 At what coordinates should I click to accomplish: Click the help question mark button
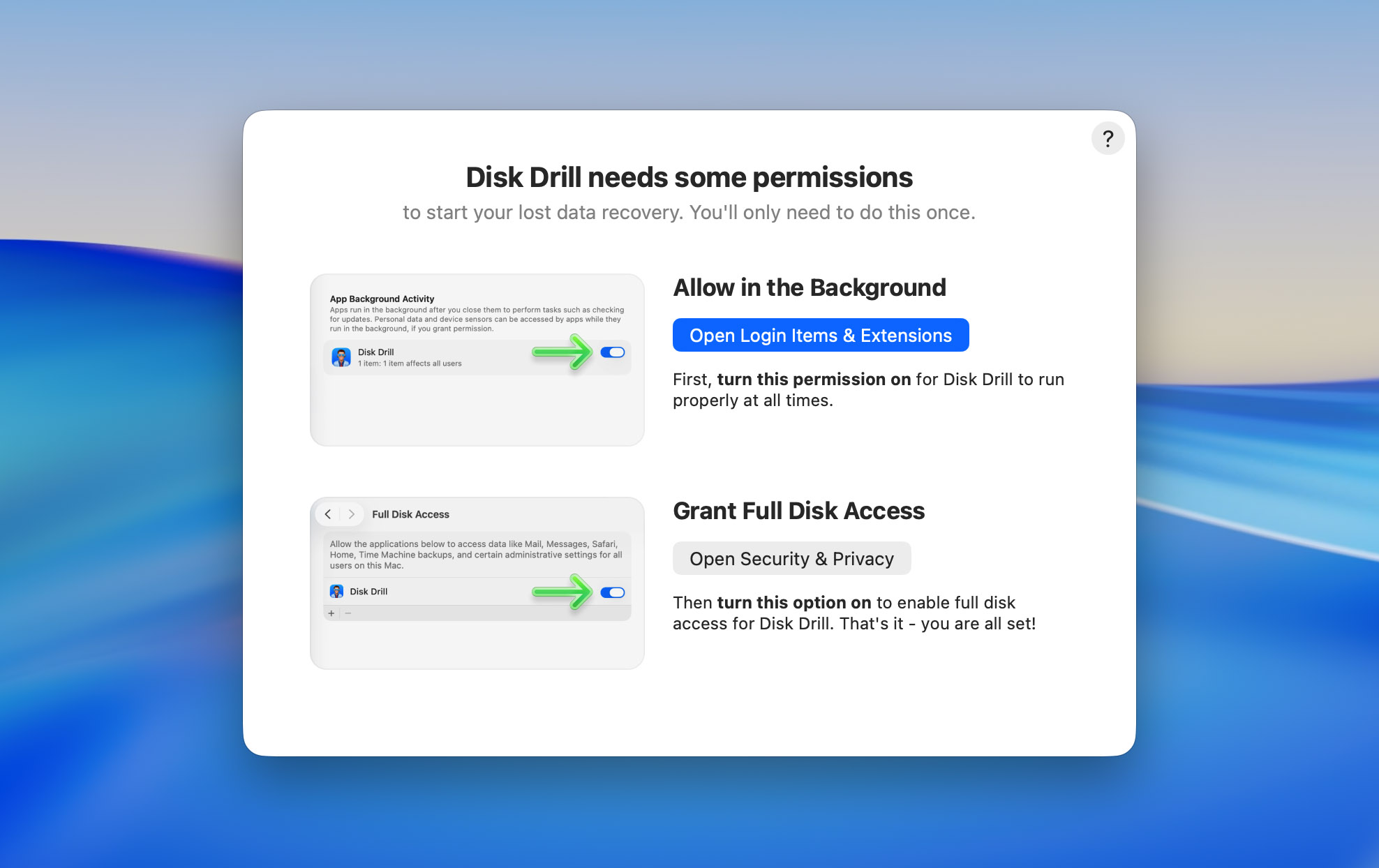(x=1108, y=139)
